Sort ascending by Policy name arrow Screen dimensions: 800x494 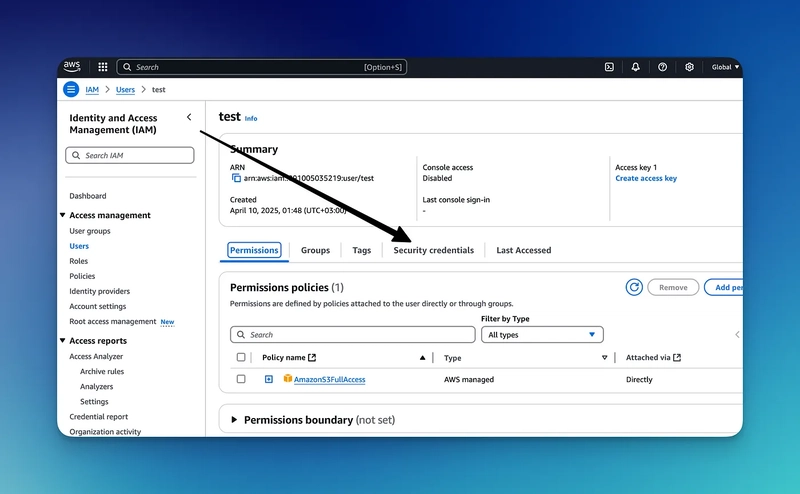coord(422,358)
